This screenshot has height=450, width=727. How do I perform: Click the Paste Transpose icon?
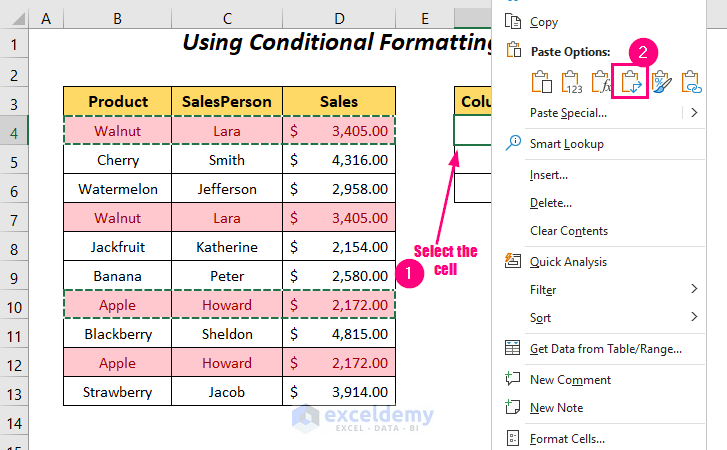coord(631,81)
